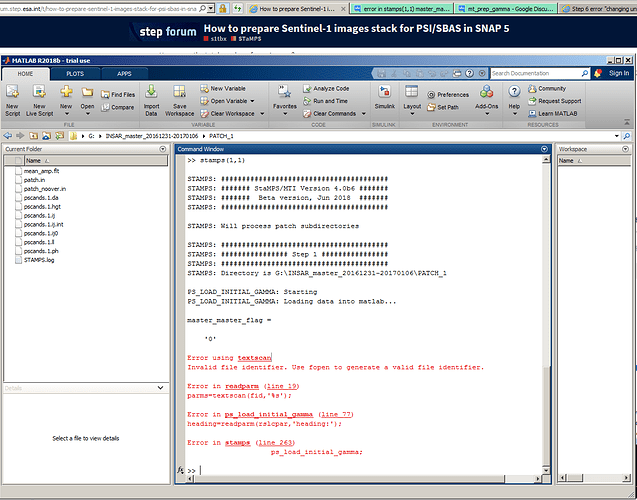This screenshot has width=637, height=500.
Task: Click Sign In
Action: click(x=618, y=74)
